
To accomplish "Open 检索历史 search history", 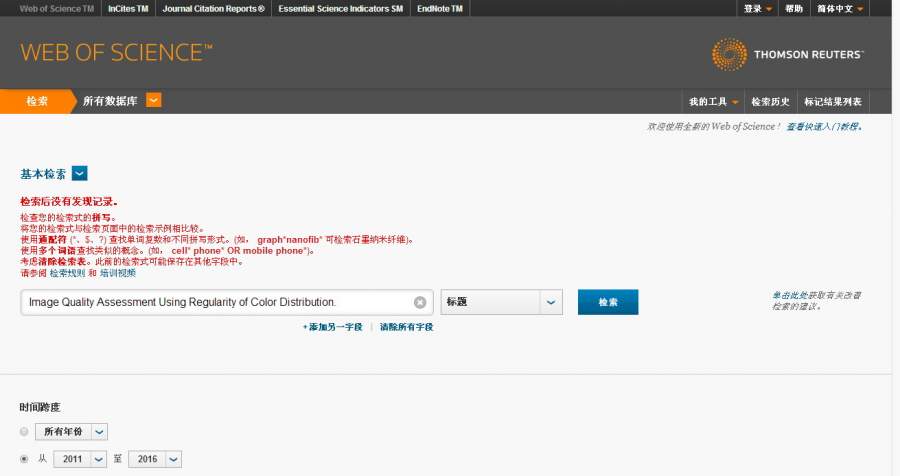I will coord(770,102).
